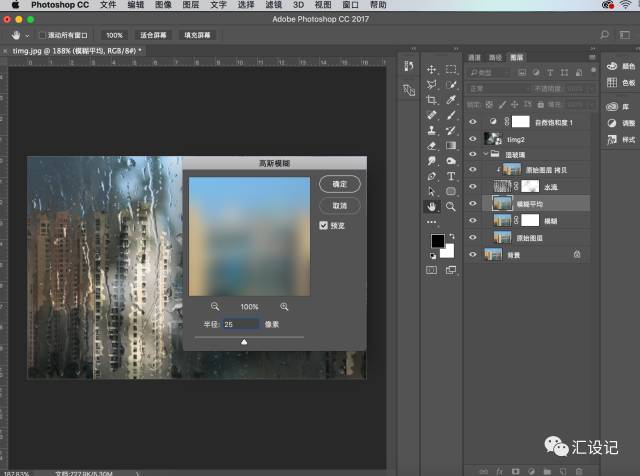Select the Move tool
Screen dimensions: 640x476
click(432, 70)
